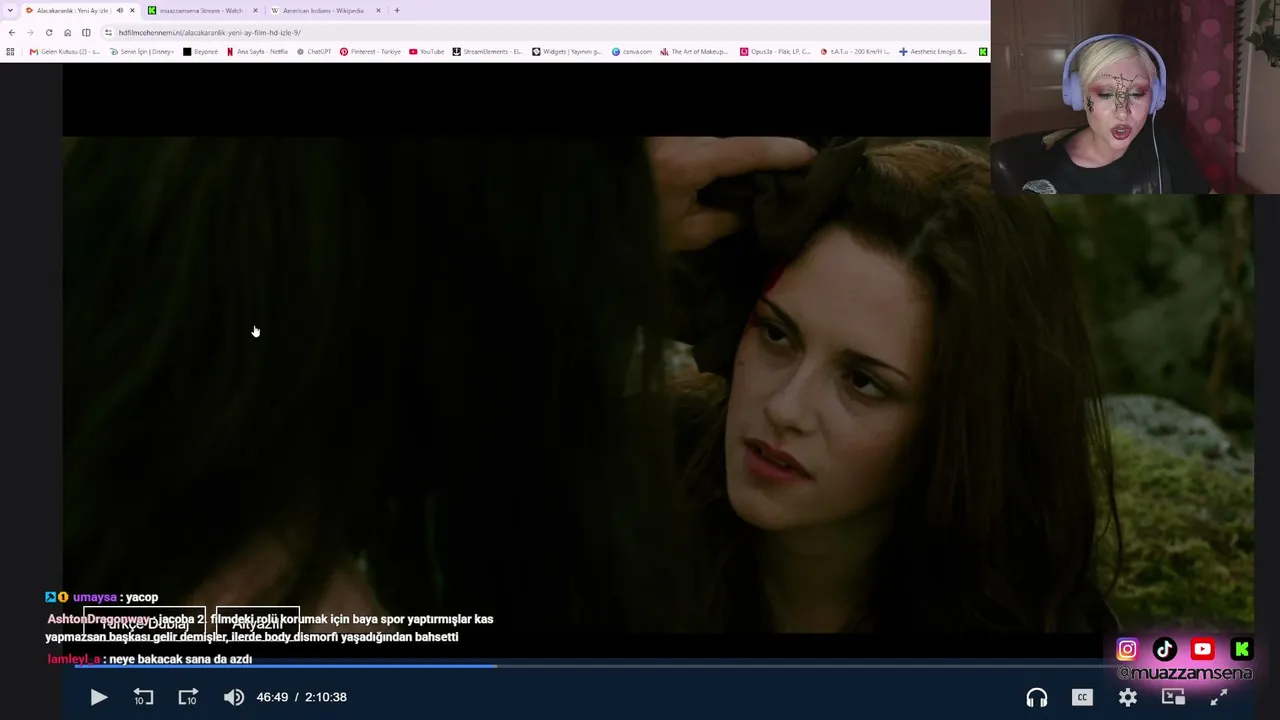Go forward to the next page
Screen dimensions: 1280x720
[30, 32]
